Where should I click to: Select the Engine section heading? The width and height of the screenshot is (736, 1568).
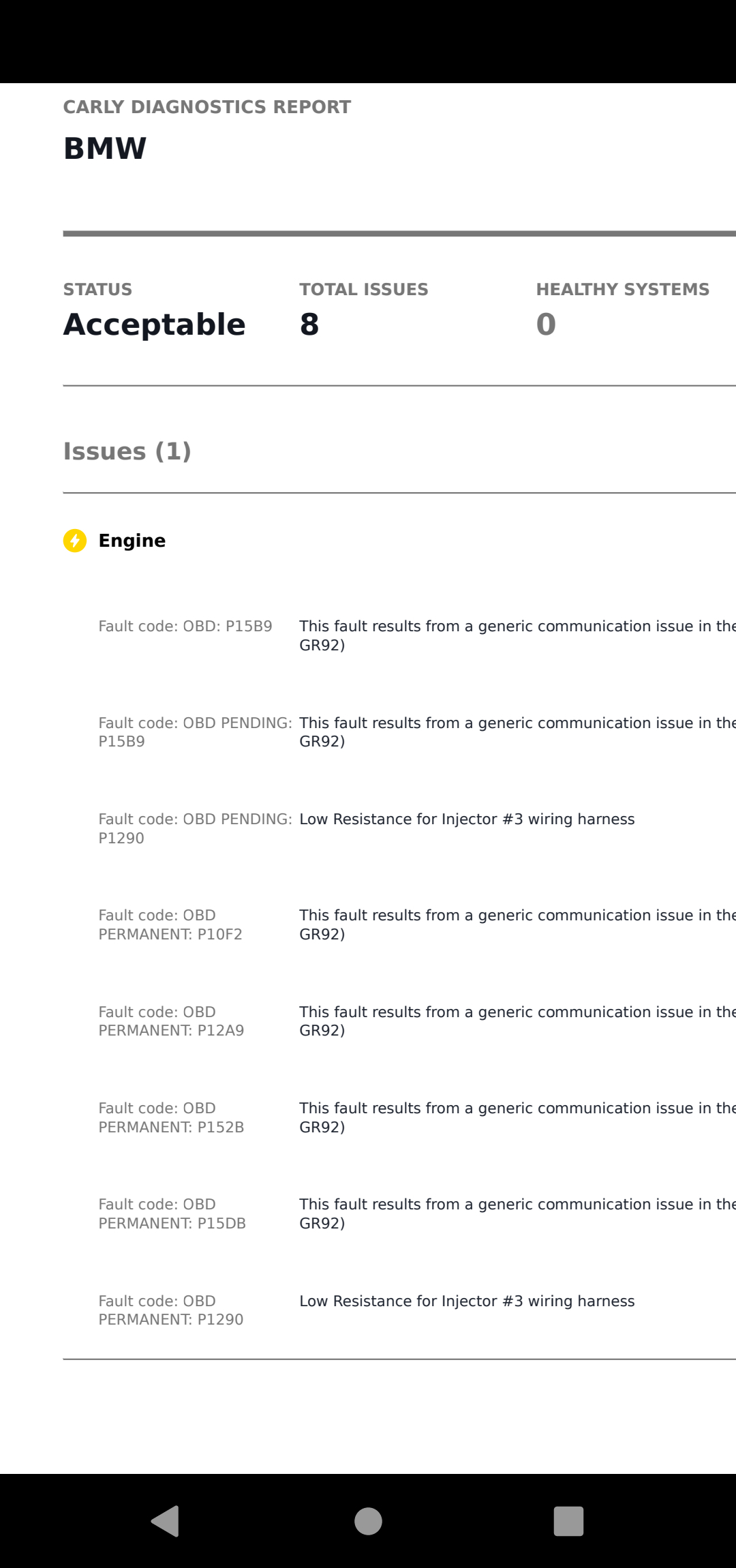tap(132, 541)
